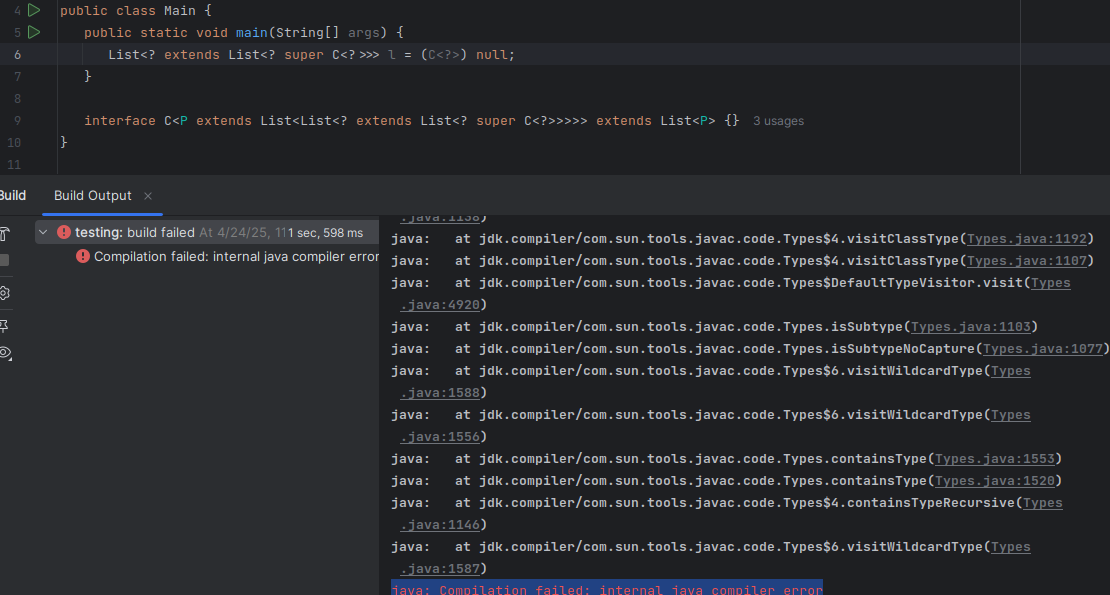Open view options with the eye icon
1110x595 pixels.
6,352
